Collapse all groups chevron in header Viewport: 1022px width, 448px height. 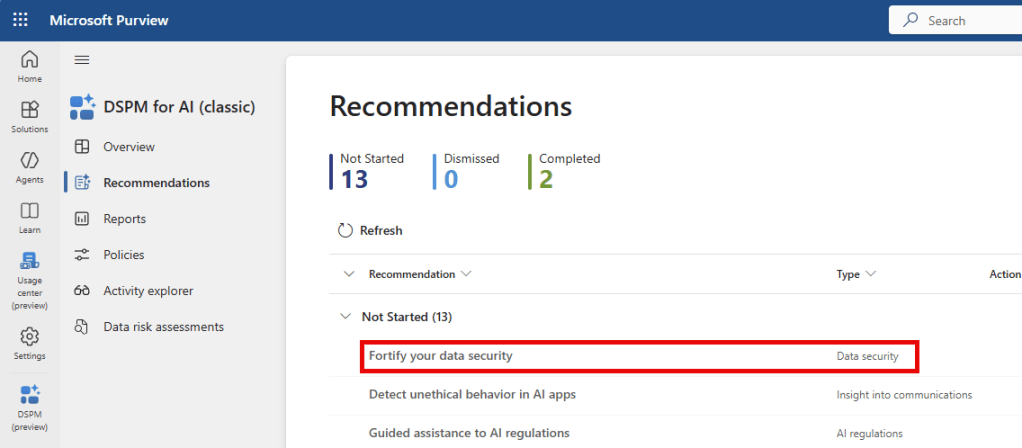click(349, 274)
